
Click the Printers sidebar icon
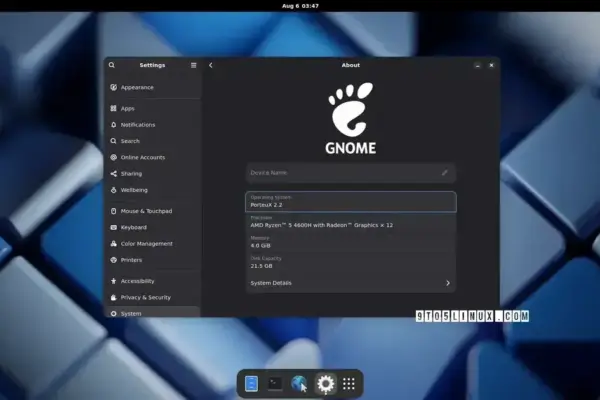click(114, 260)
